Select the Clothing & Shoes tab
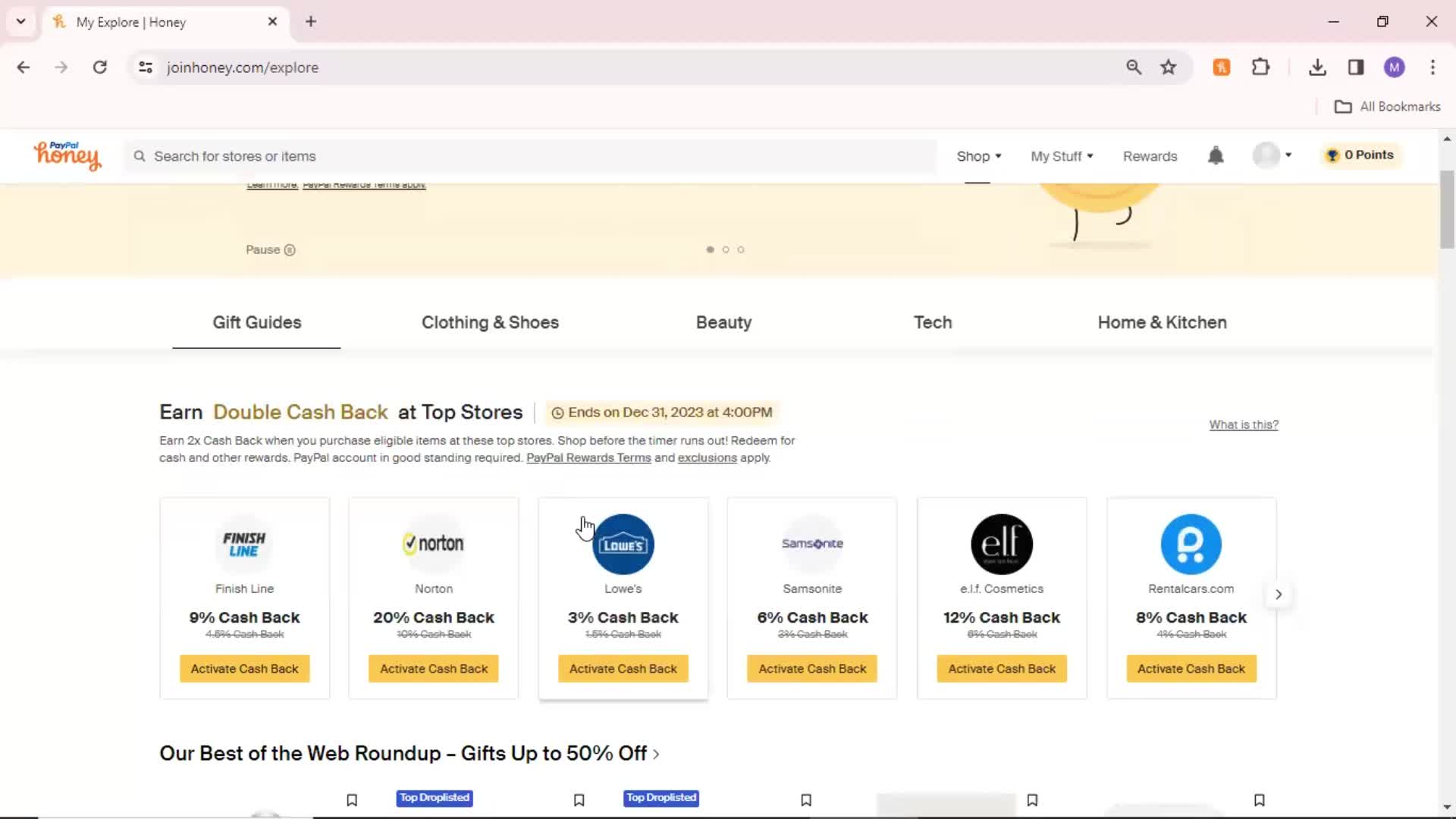The height and width of the screenshot is (819, 1456). coord(490,322)
